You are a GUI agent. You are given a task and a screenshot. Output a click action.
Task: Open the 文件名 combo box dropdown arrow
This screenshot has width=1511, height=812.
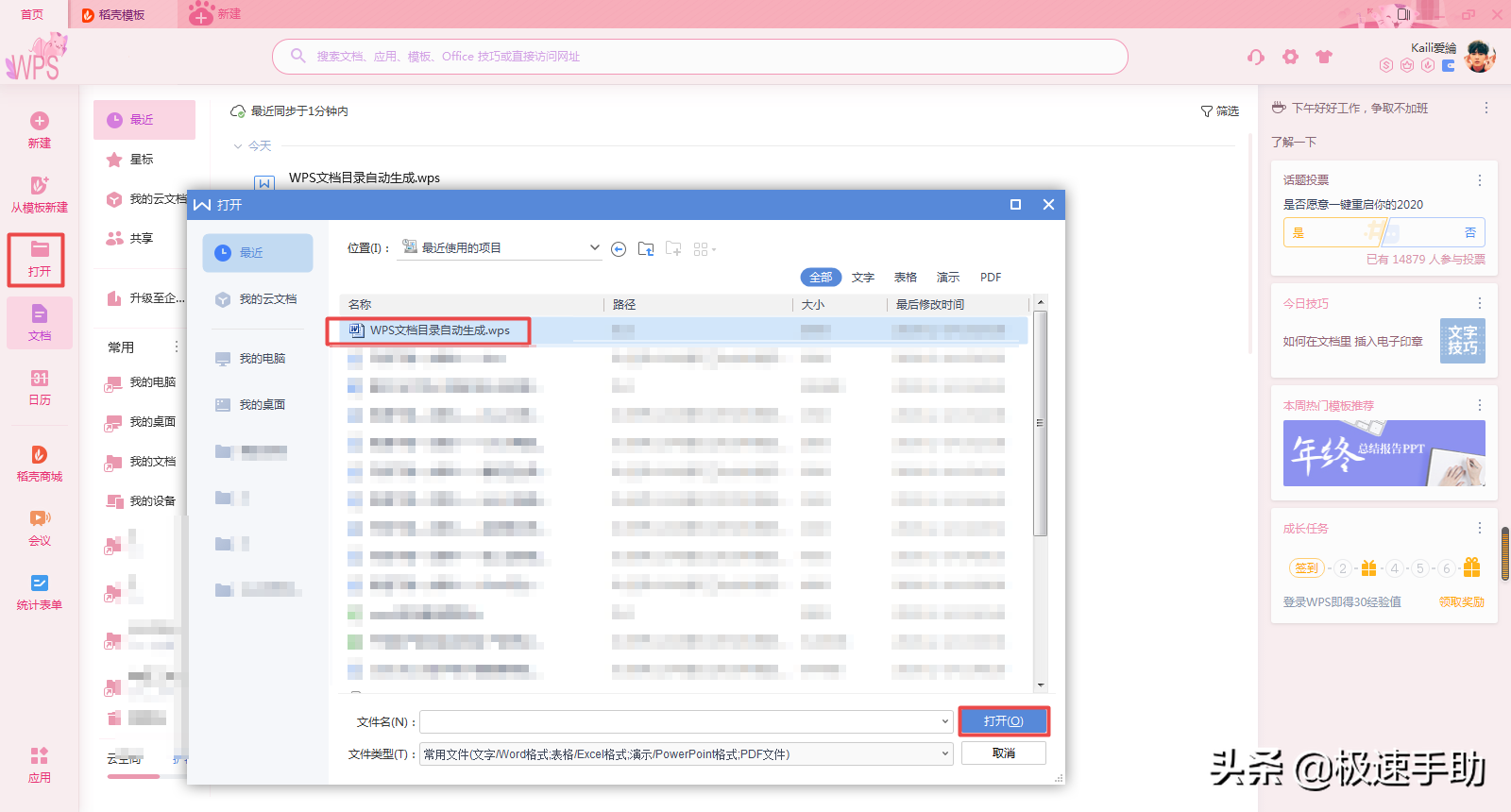coord(944,722)
